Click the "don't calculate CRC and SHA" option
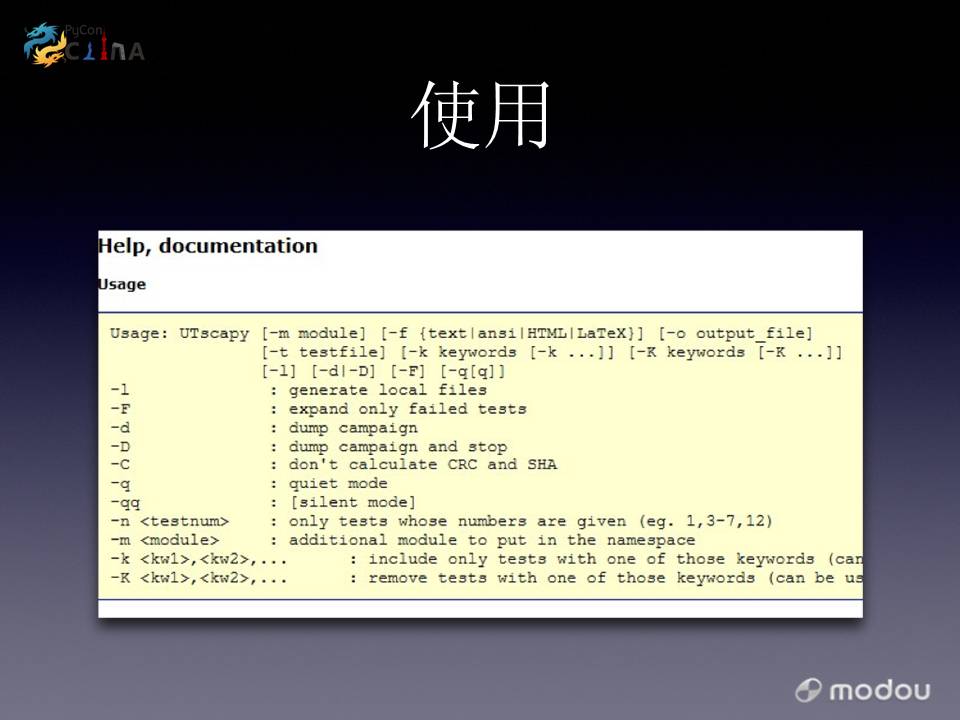 point(422,465)
